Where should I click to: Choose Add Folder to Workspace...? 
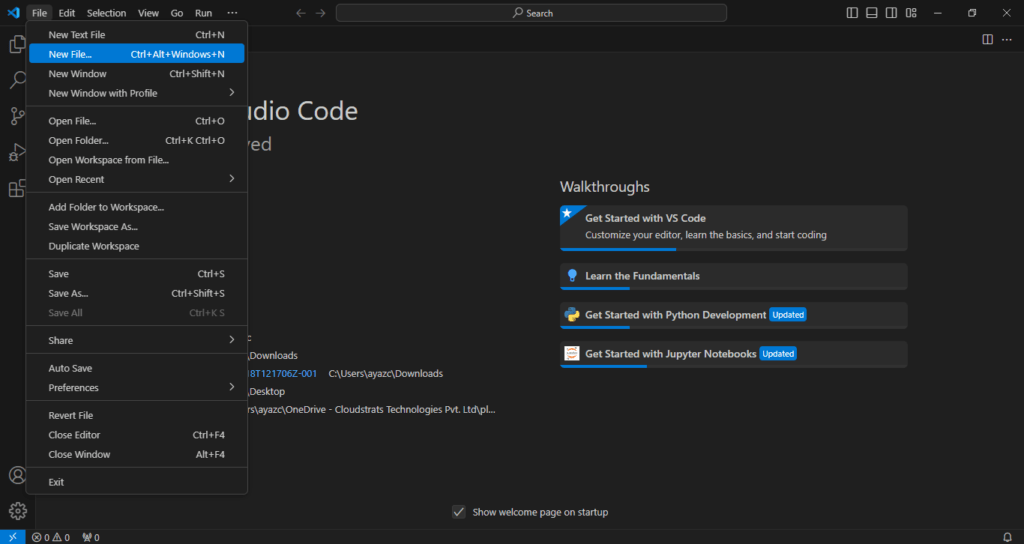tap(136, 208)
